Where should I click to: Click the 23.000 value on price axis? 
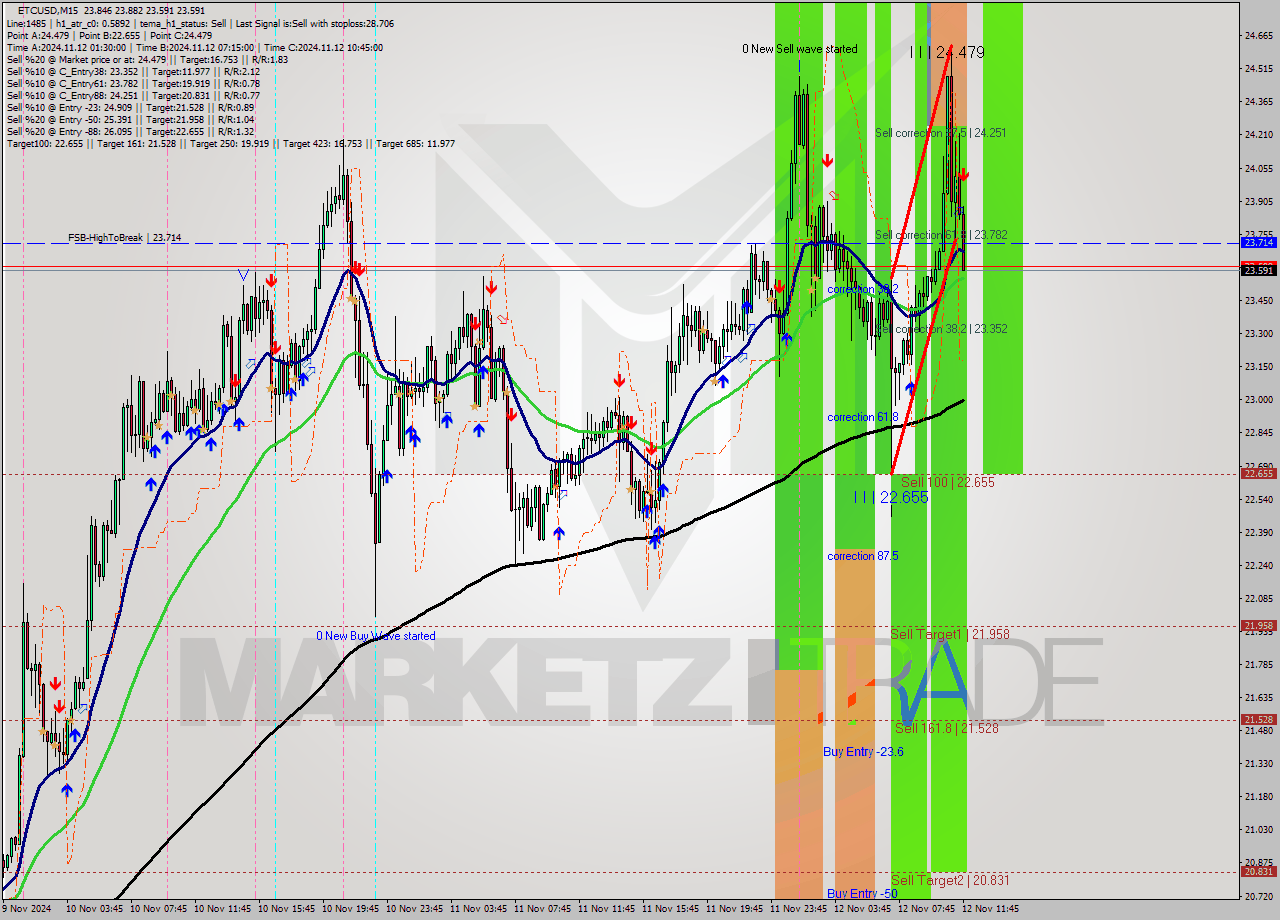pos(1258,400)
